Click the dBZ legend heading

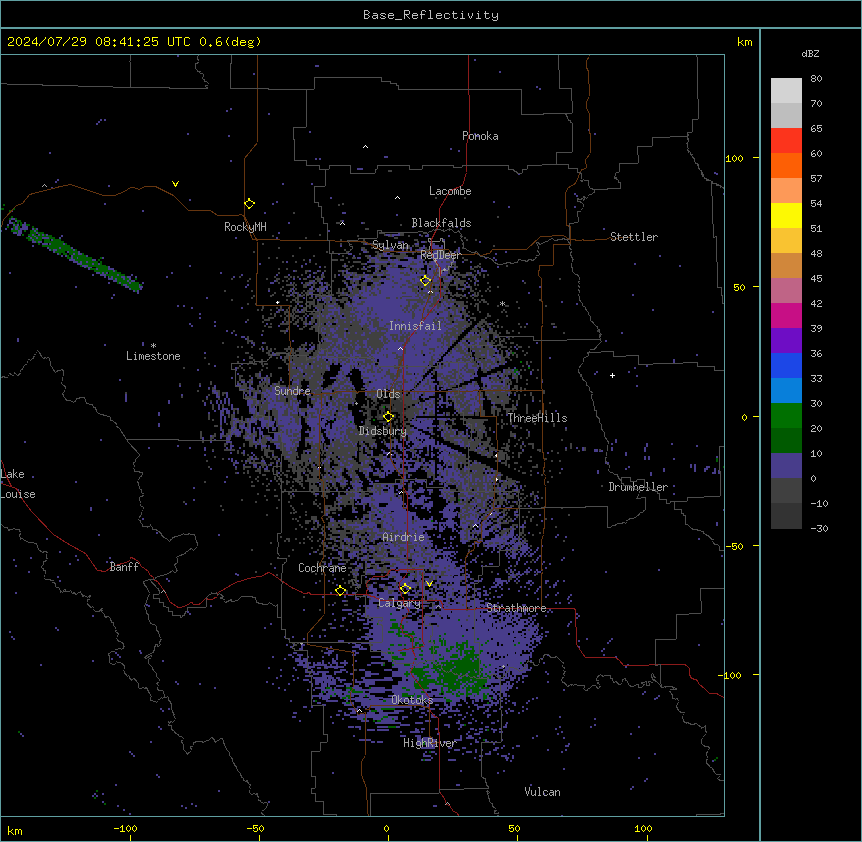pos(810,53)
